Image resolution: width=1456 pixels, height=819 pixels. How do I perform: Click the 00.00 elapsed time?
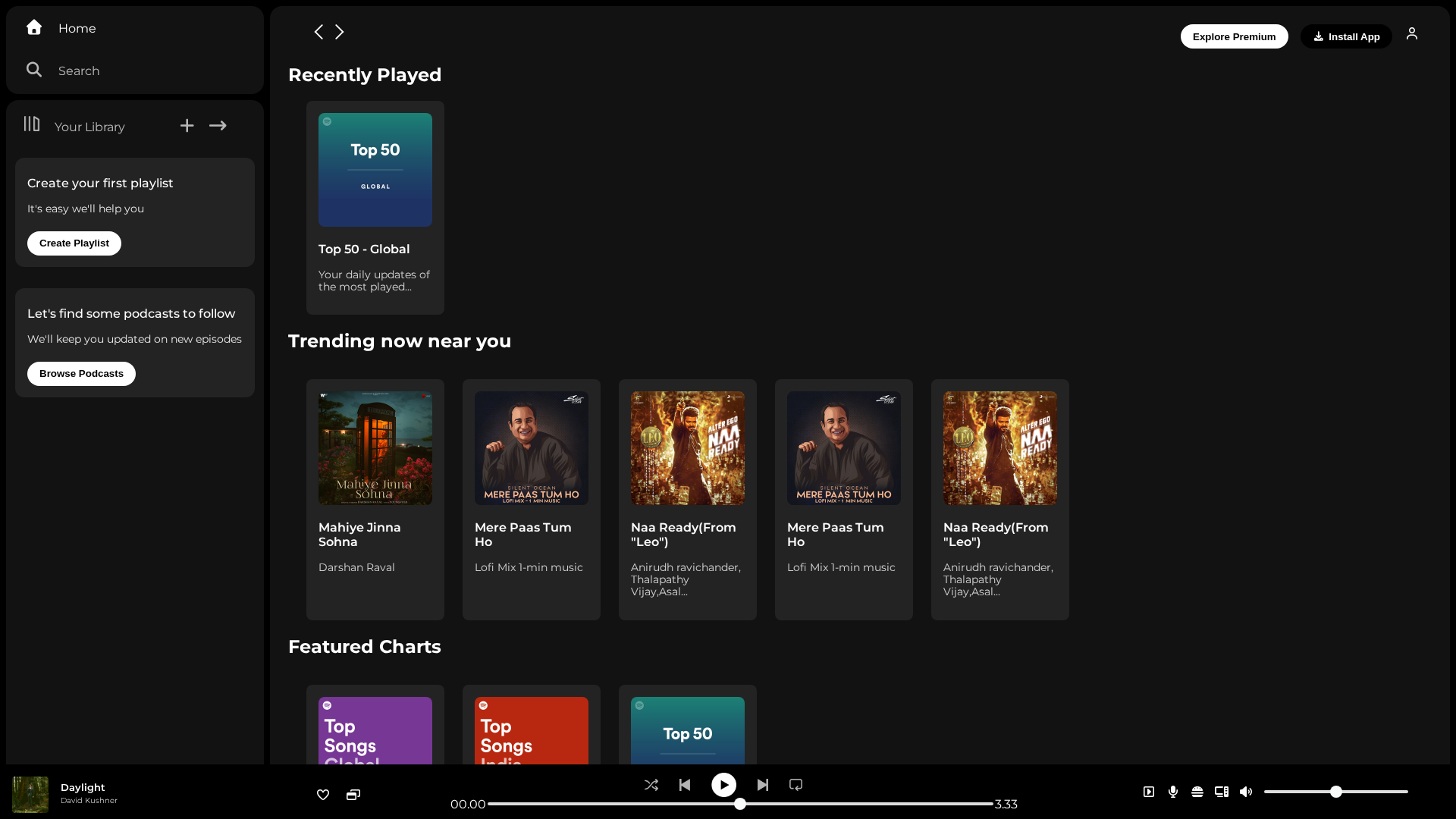[468, 805]
